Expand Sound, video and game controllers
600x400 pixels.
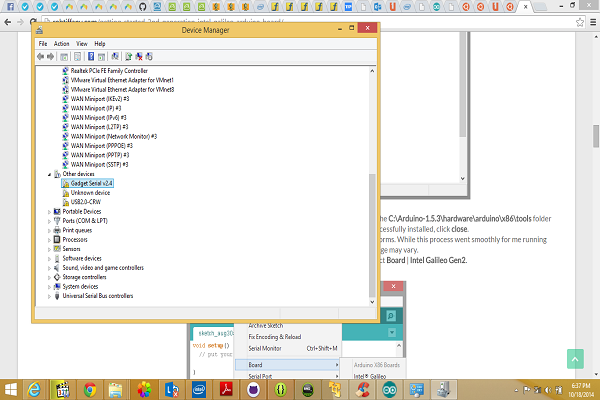click(49, 268)
